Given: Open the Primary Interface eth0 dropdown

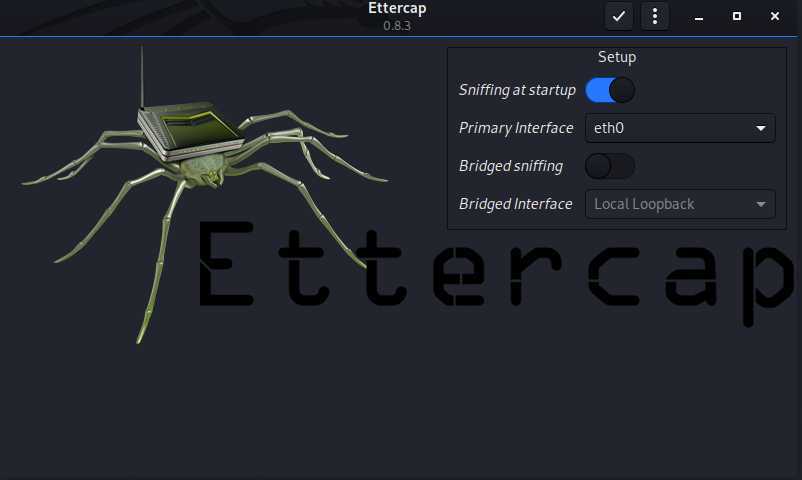Looking at the screenshot, I should click(680, 128).
